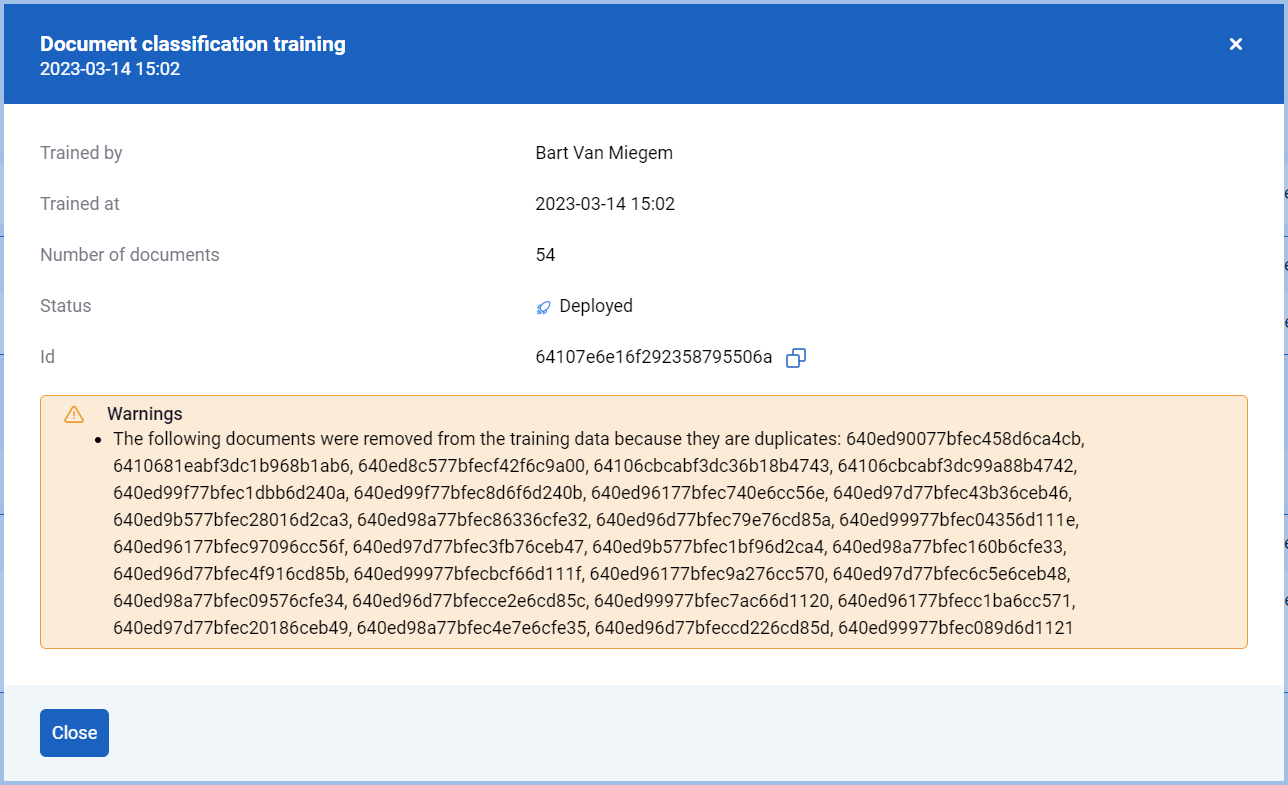Click the document count 54
The height and width of the screenshot is (785, 1288).
pyautogui.click(x=545, y=255)
